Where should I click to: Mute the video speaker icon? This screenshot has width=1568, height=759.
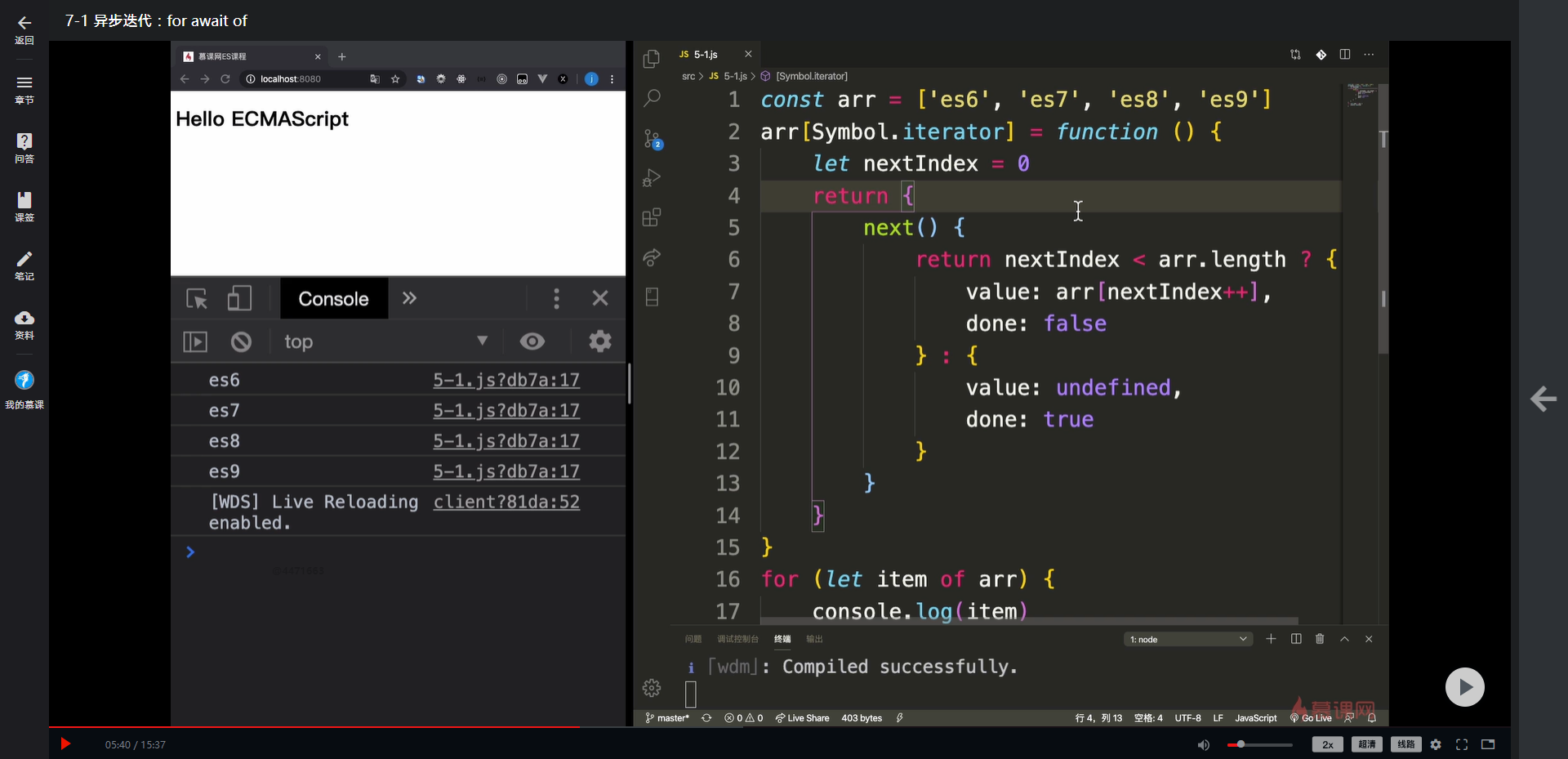1203,744
